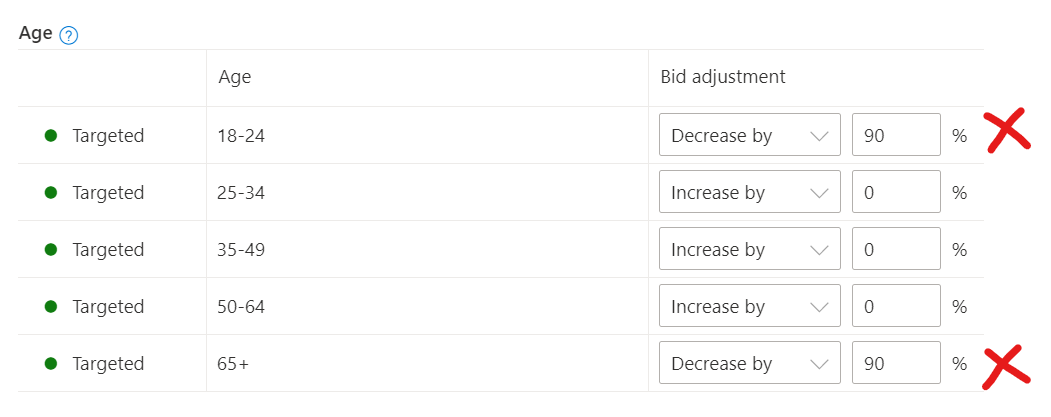Click the Age help question mark icon

point(68,36)
